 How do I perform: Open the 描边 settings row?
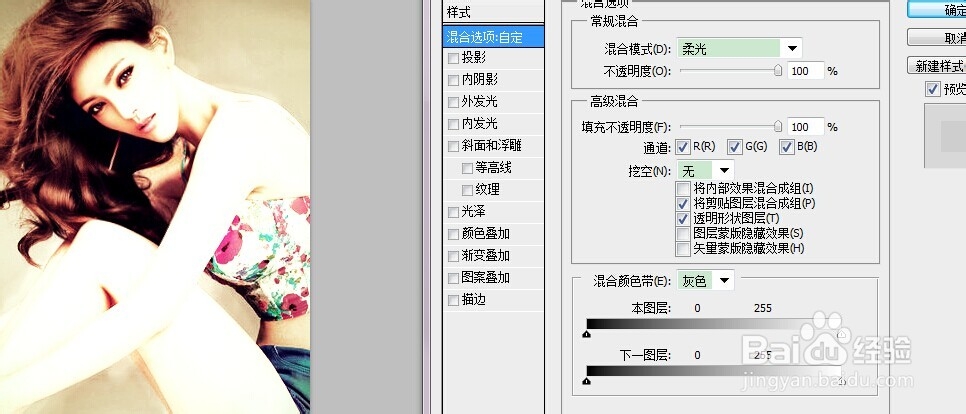pos(493,299)
